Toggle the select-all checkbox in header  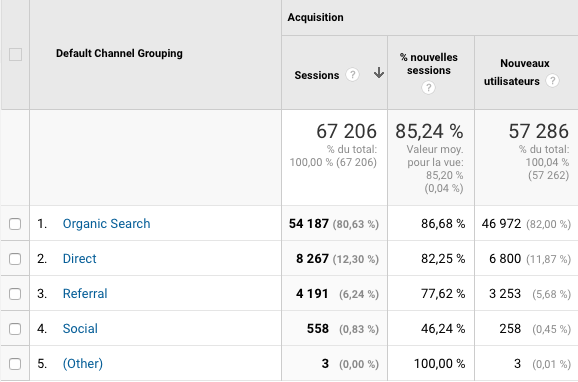[15, 55]
